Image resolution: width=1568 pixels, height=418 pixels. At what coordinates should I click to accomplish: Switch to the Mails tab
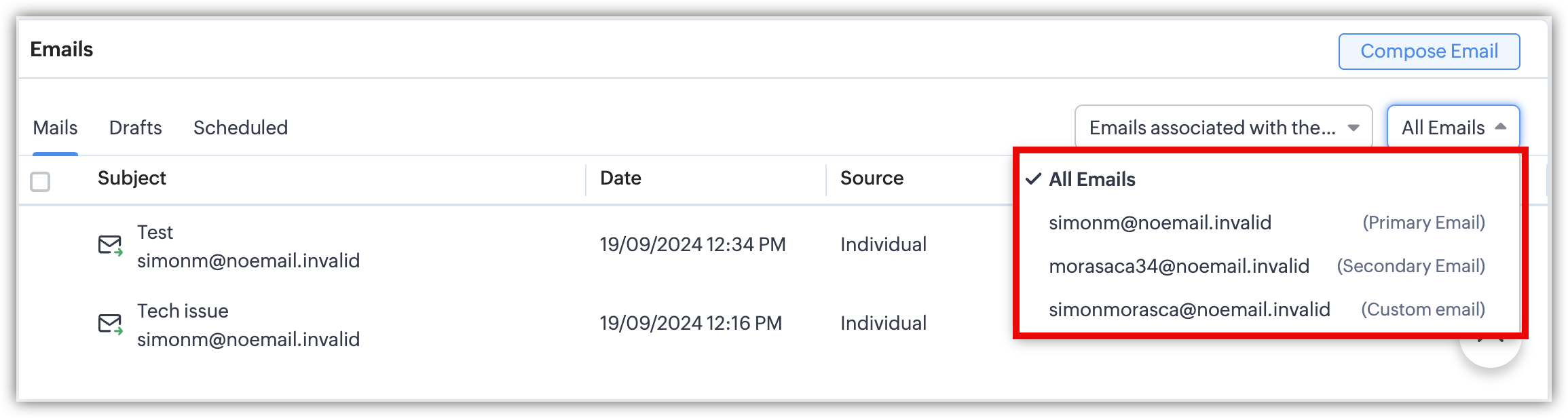[55, 128]
